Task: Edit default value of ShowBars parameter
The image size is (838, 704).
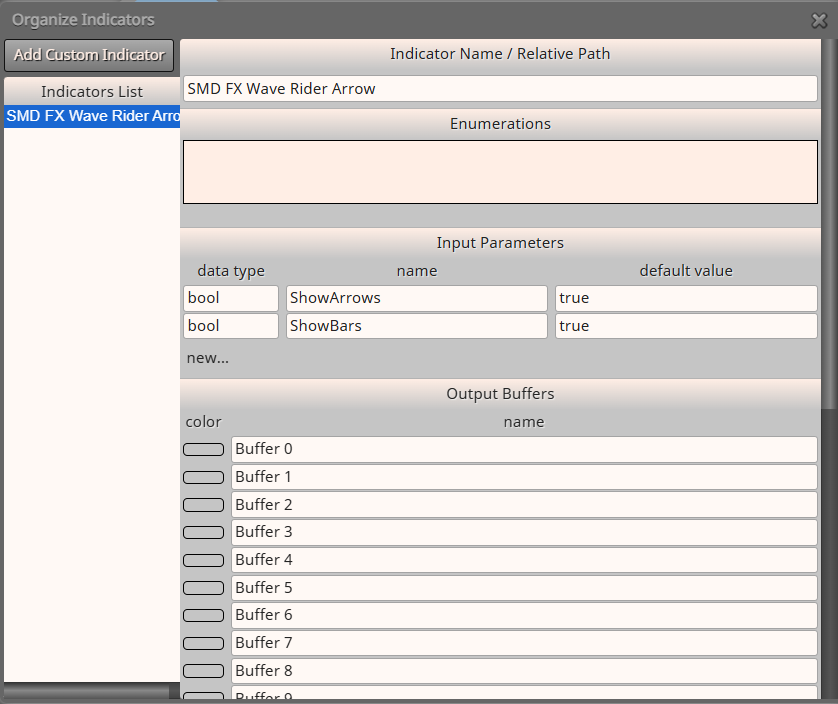Action: 686,326
